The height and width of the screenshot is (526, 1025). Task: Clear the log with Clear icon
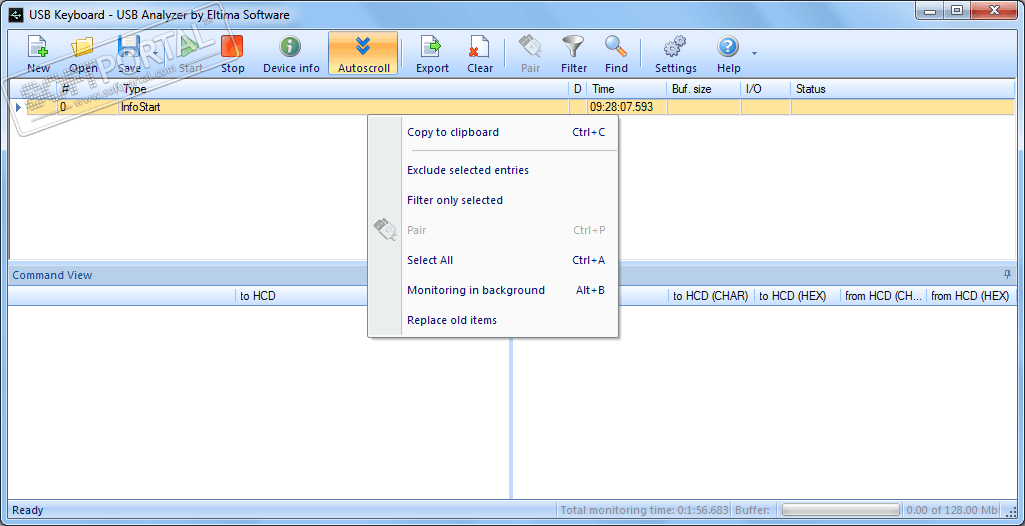pyautogui.click(x=480, y=47)
